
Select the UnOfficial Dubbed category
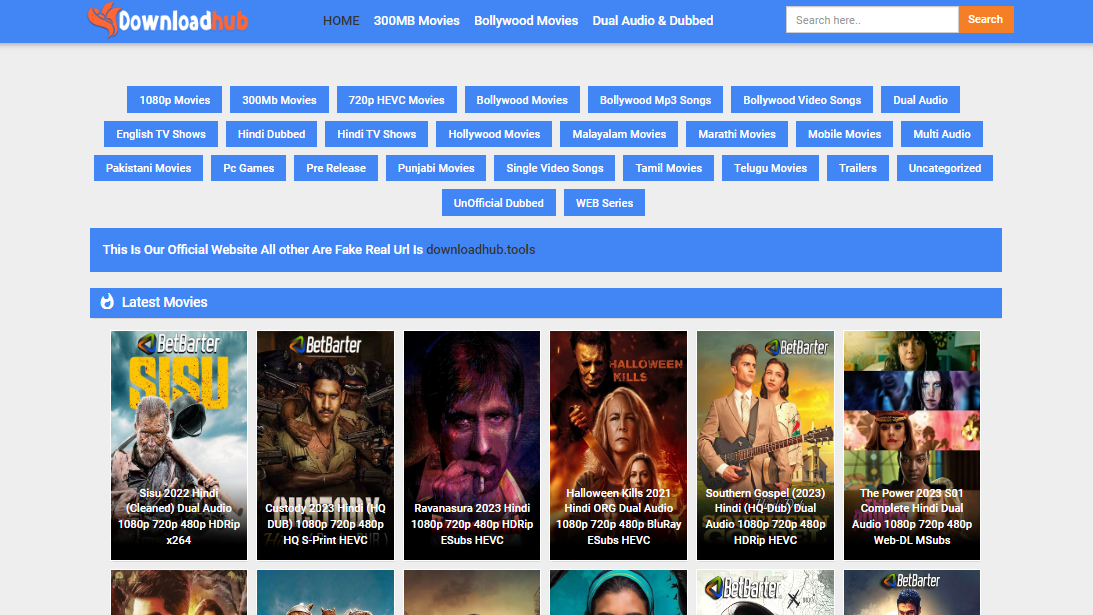[498, 203]
